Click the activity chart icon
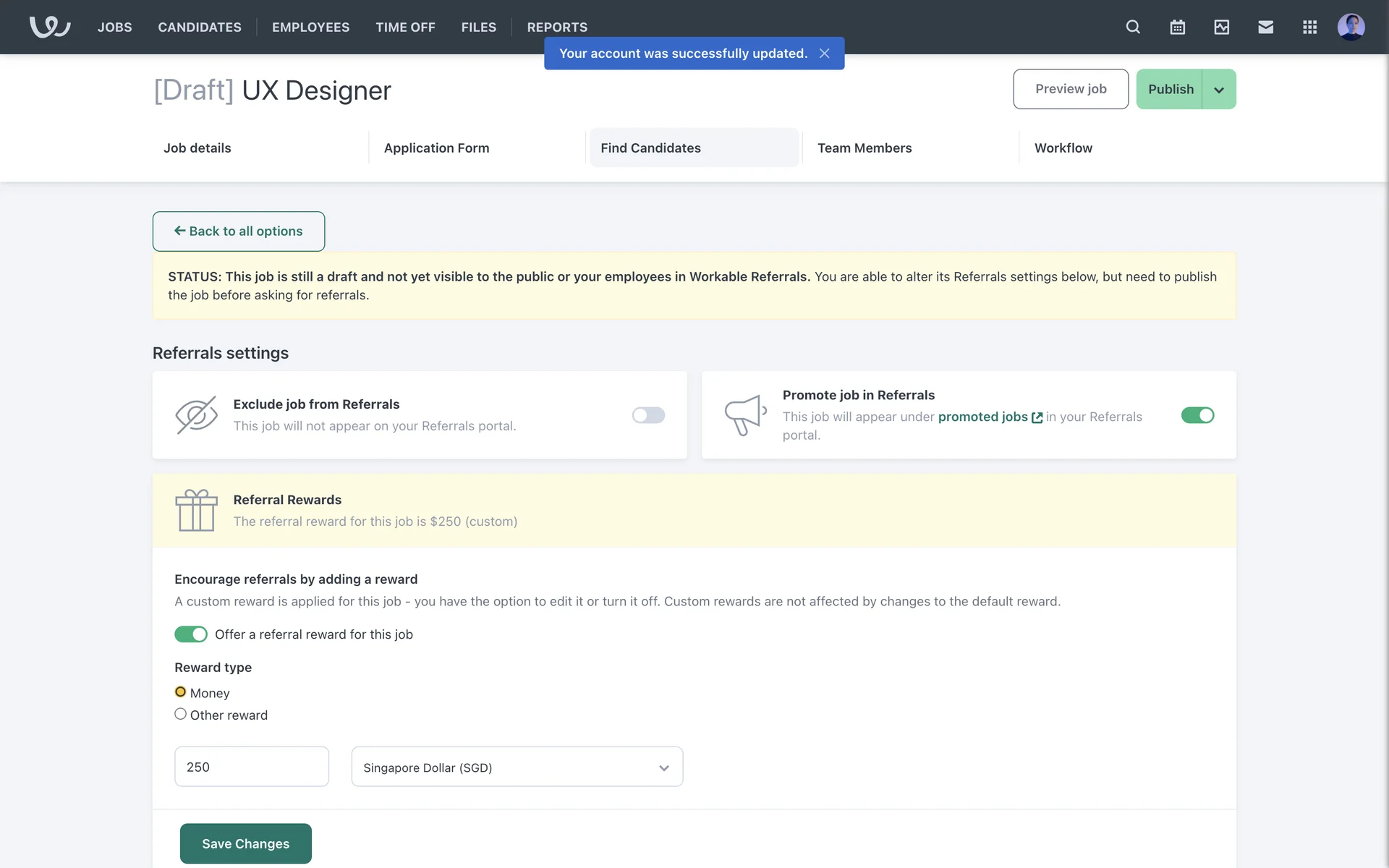Image resolution: width=1389 pixels, height=868 pixels. tap(1221, 27)
